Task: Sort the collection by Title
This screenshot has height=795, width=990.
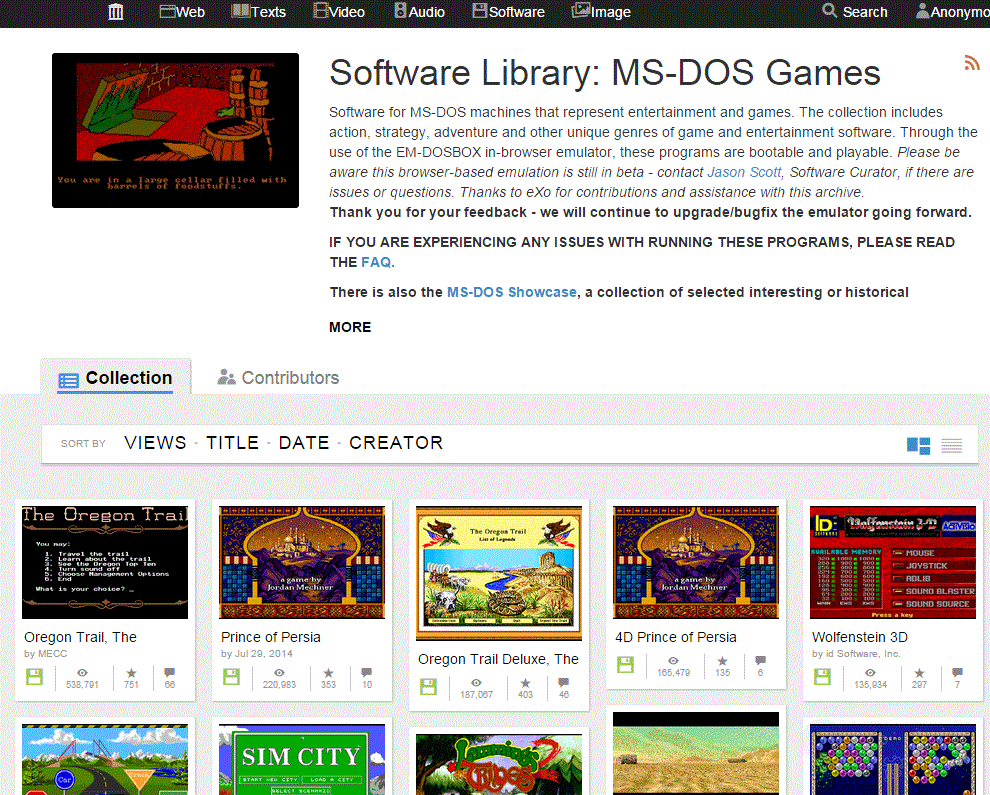Action: 232,443
